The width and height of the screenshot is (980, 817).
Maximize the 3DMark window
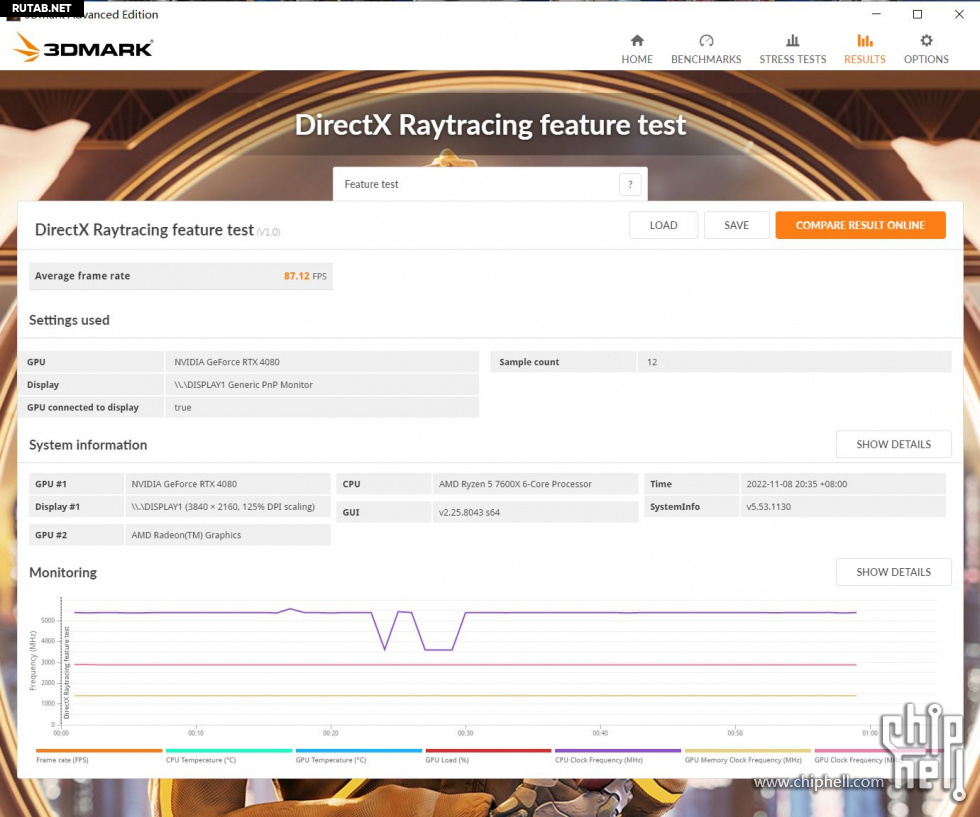(917, 14)
